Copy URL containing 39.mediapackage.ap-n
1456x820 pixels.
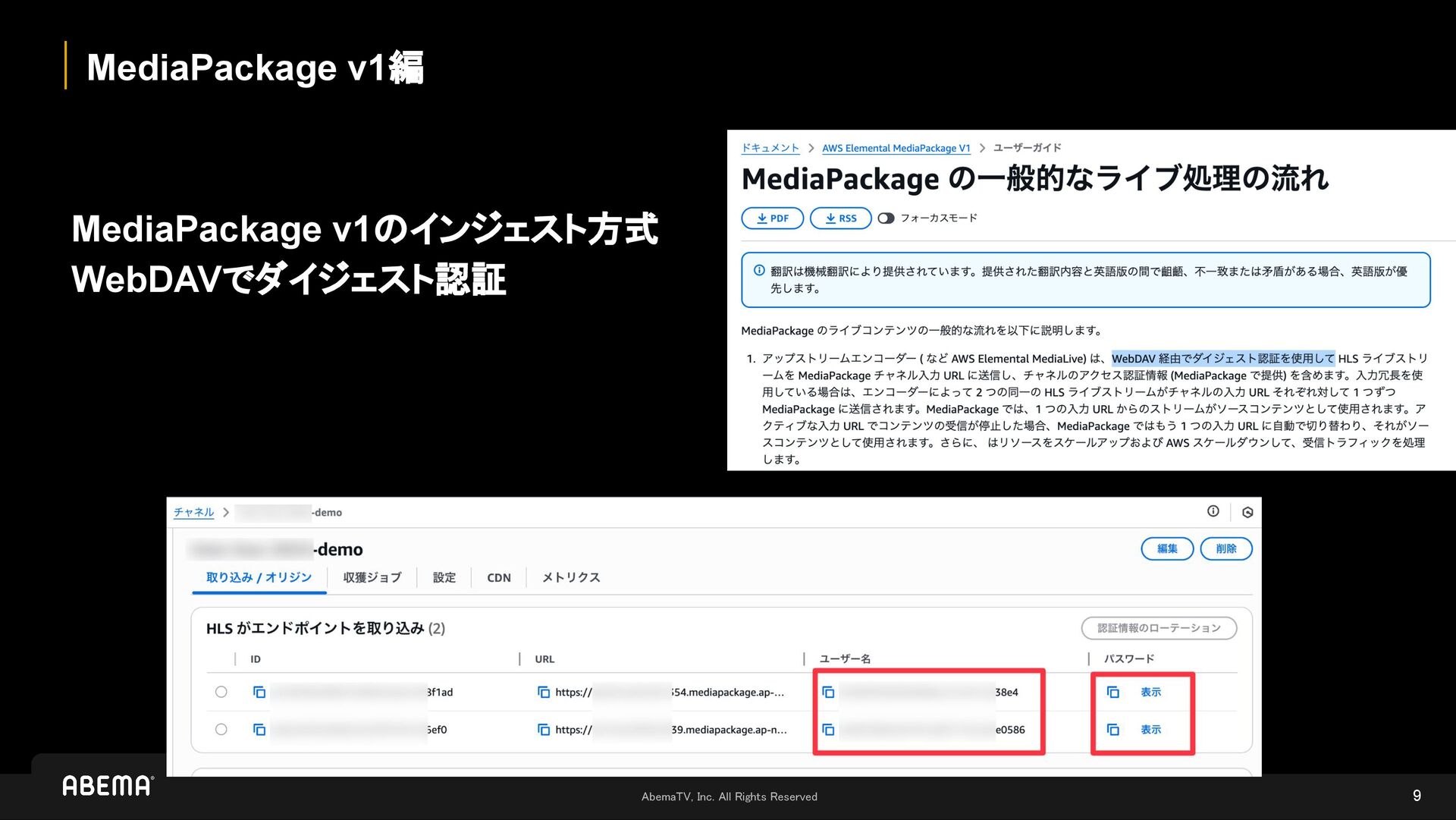[x=544, y=730]
